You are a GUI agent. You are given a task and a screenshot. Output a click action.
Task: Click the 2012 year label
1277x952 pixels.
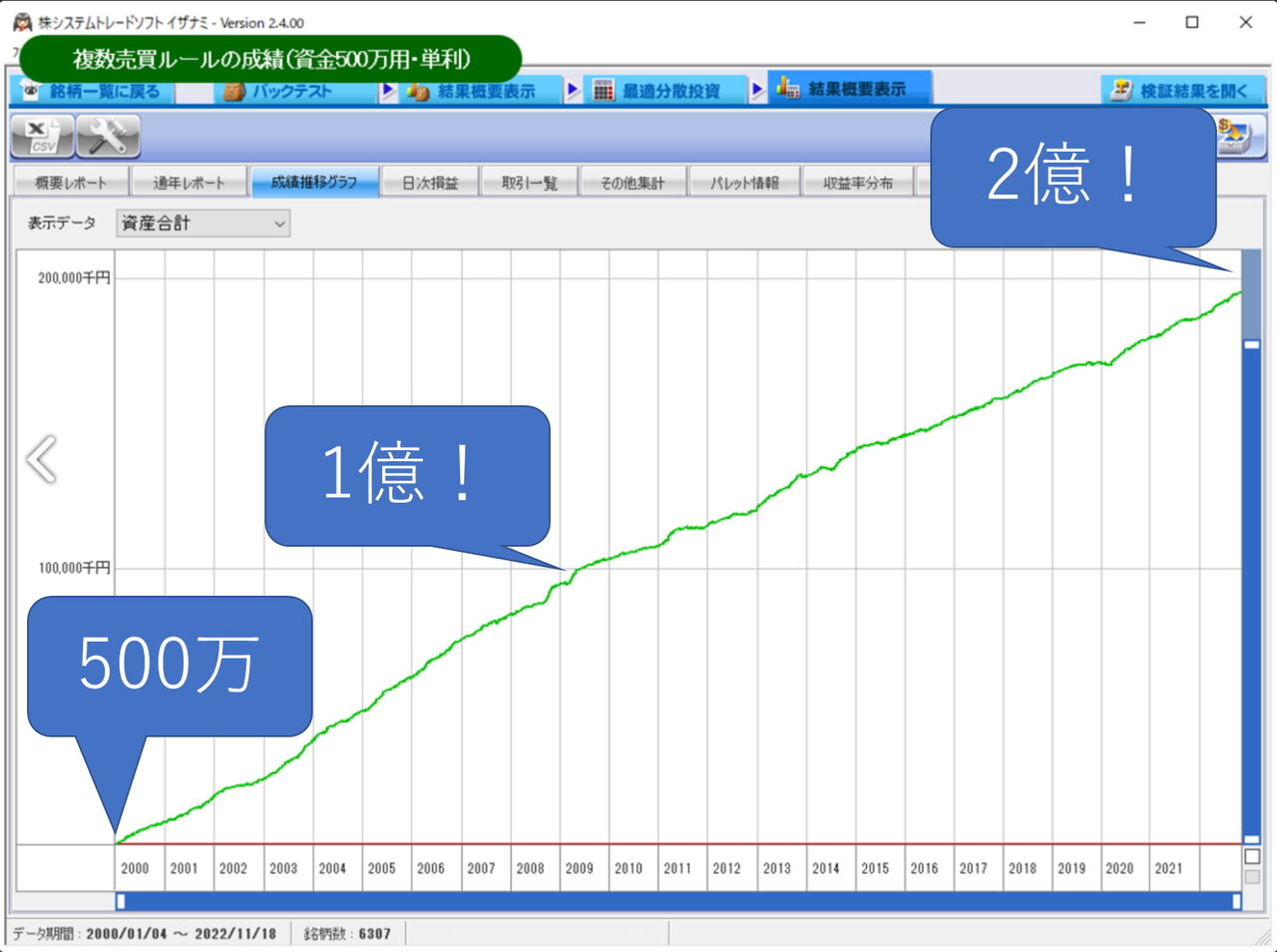point(726,868)
